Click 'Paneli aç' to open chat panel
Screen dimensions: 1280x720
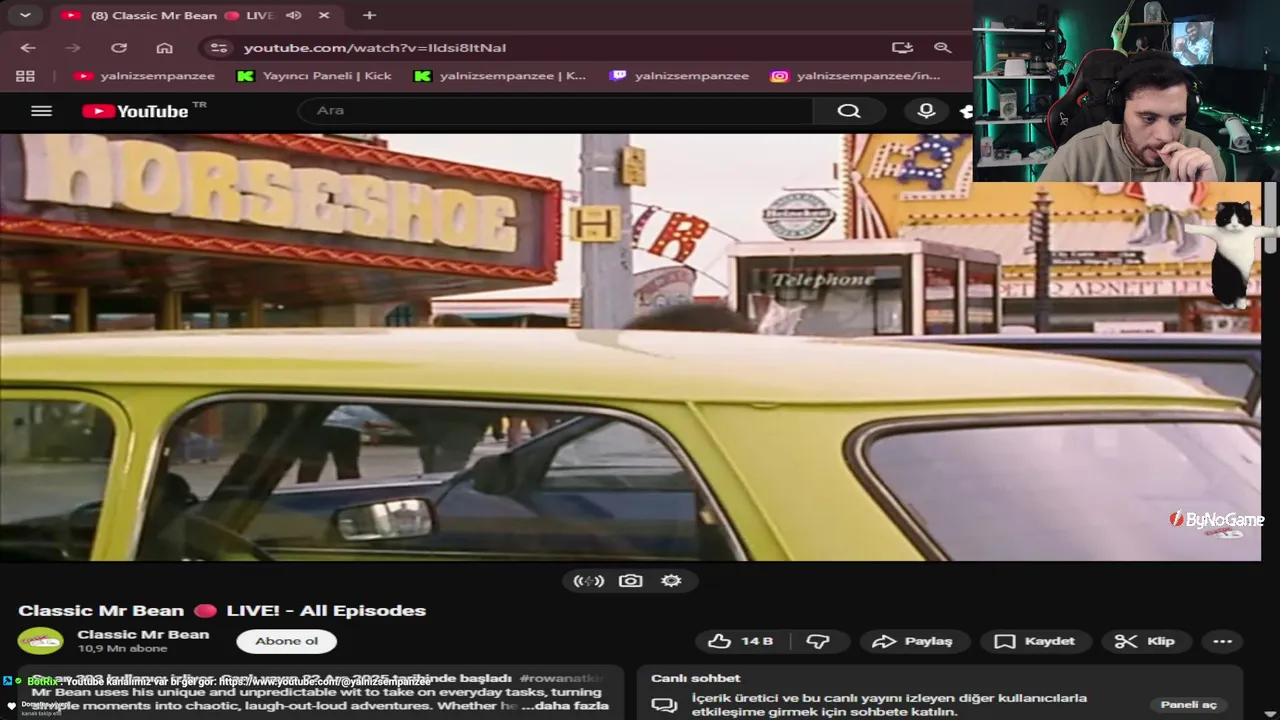tap(1189, 704)
